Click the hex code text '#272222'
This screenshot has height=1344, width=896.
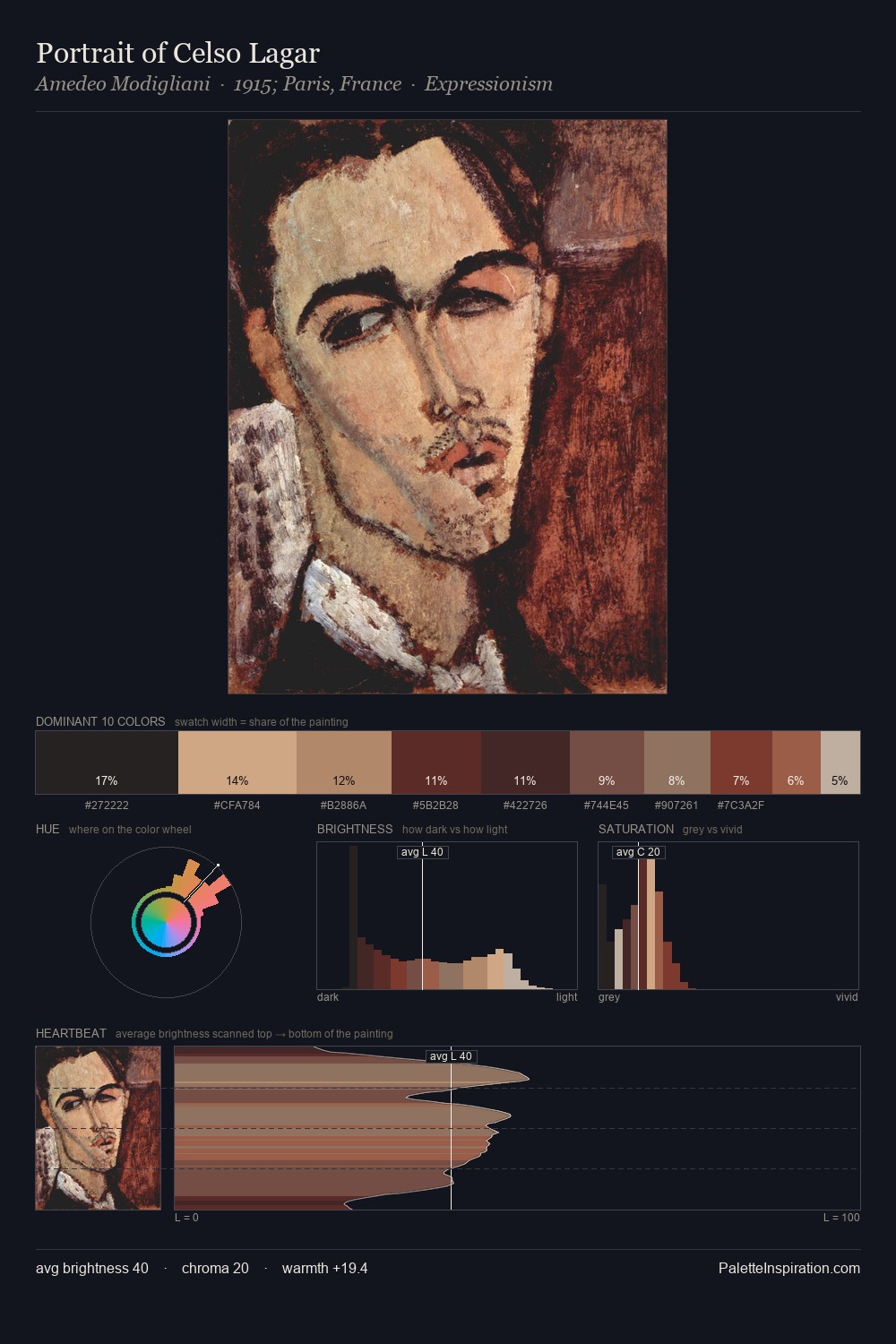(107, 806)
